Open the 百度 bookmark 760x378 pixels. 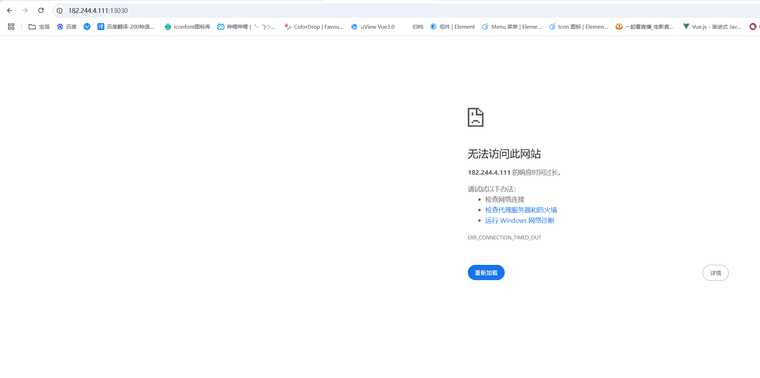pyautogui.click(x=67, y=27)
